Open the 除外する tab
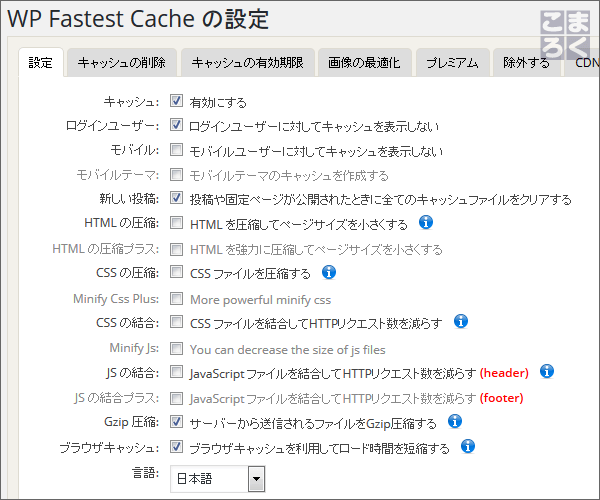The height and width of the screenshot is (500, 600). 527,62
